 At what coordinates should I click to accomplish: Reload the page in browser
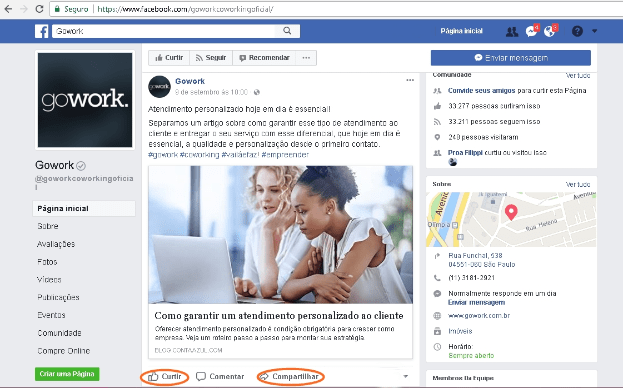coord(39,9)
